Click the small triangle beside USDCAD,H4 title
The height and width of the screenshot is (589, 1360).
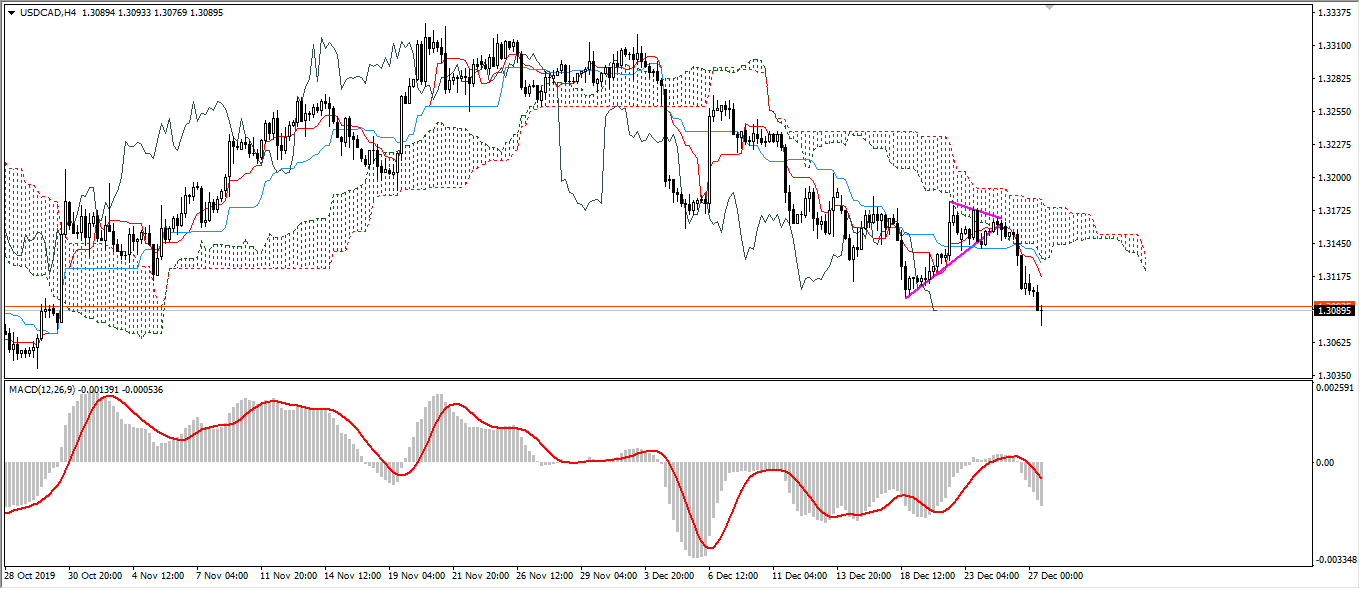tap(11, 13)
